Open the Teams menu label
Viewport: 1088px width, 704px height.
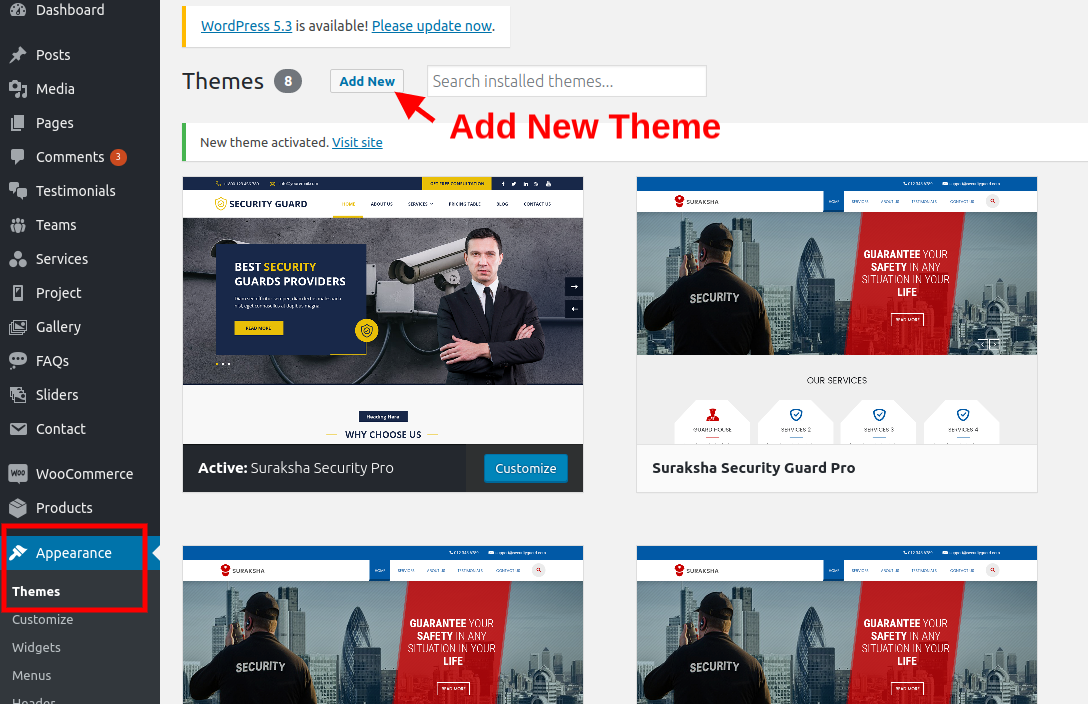click(56, 225)
